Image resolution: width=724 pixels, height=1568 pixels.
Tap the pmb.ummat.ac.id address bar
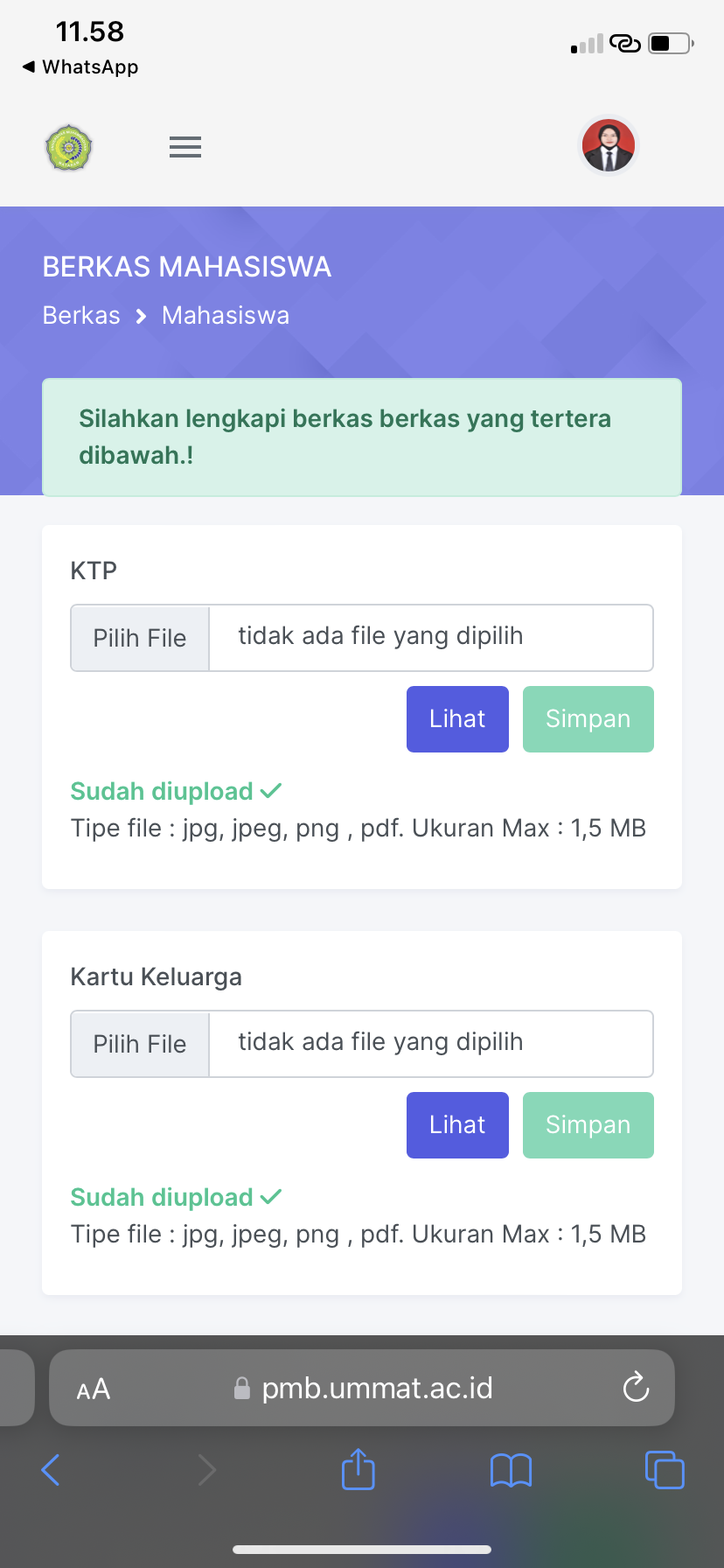tap(376, 1389)
